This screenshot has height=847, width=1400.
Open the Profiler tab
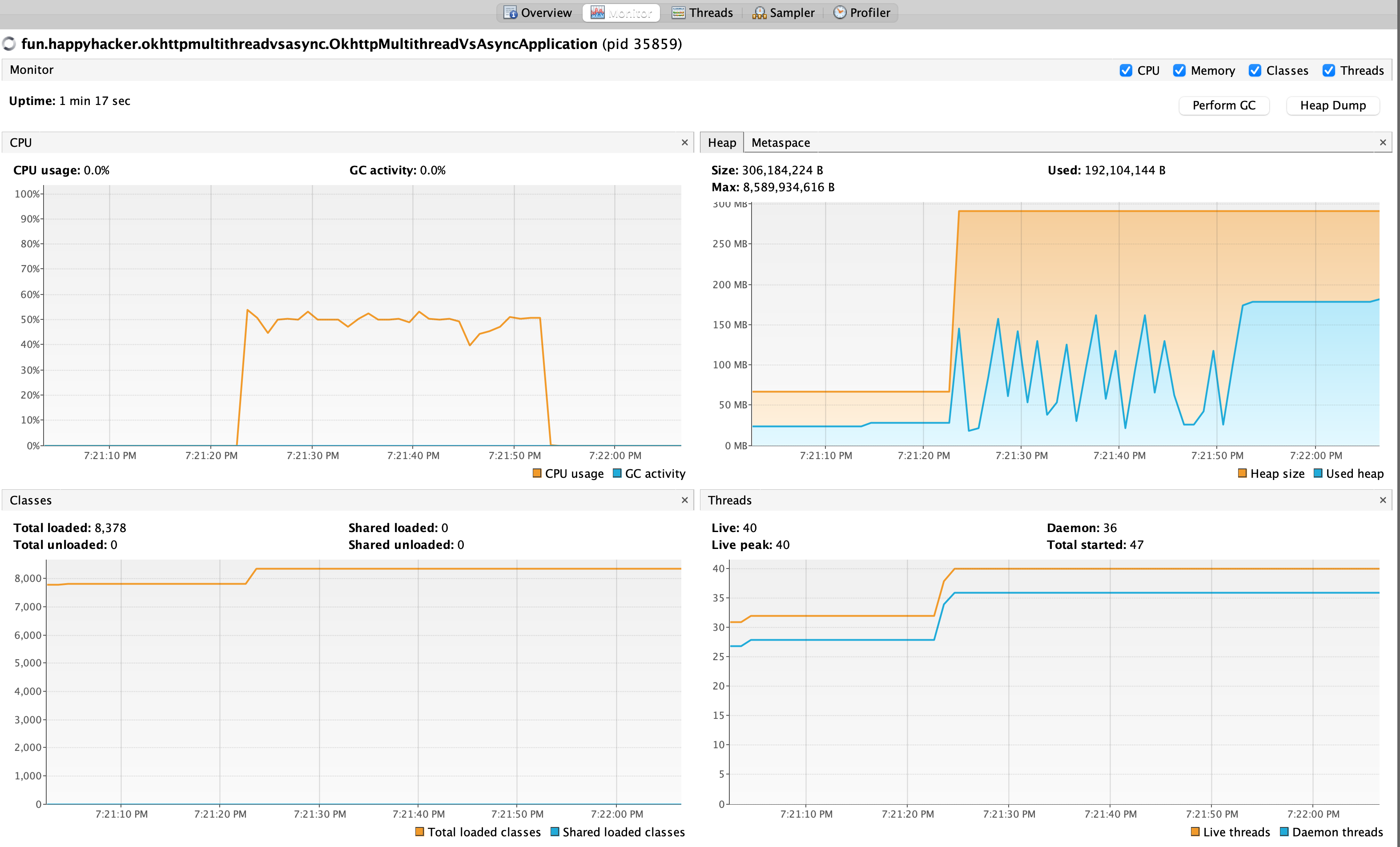click(x=861, y=12)
